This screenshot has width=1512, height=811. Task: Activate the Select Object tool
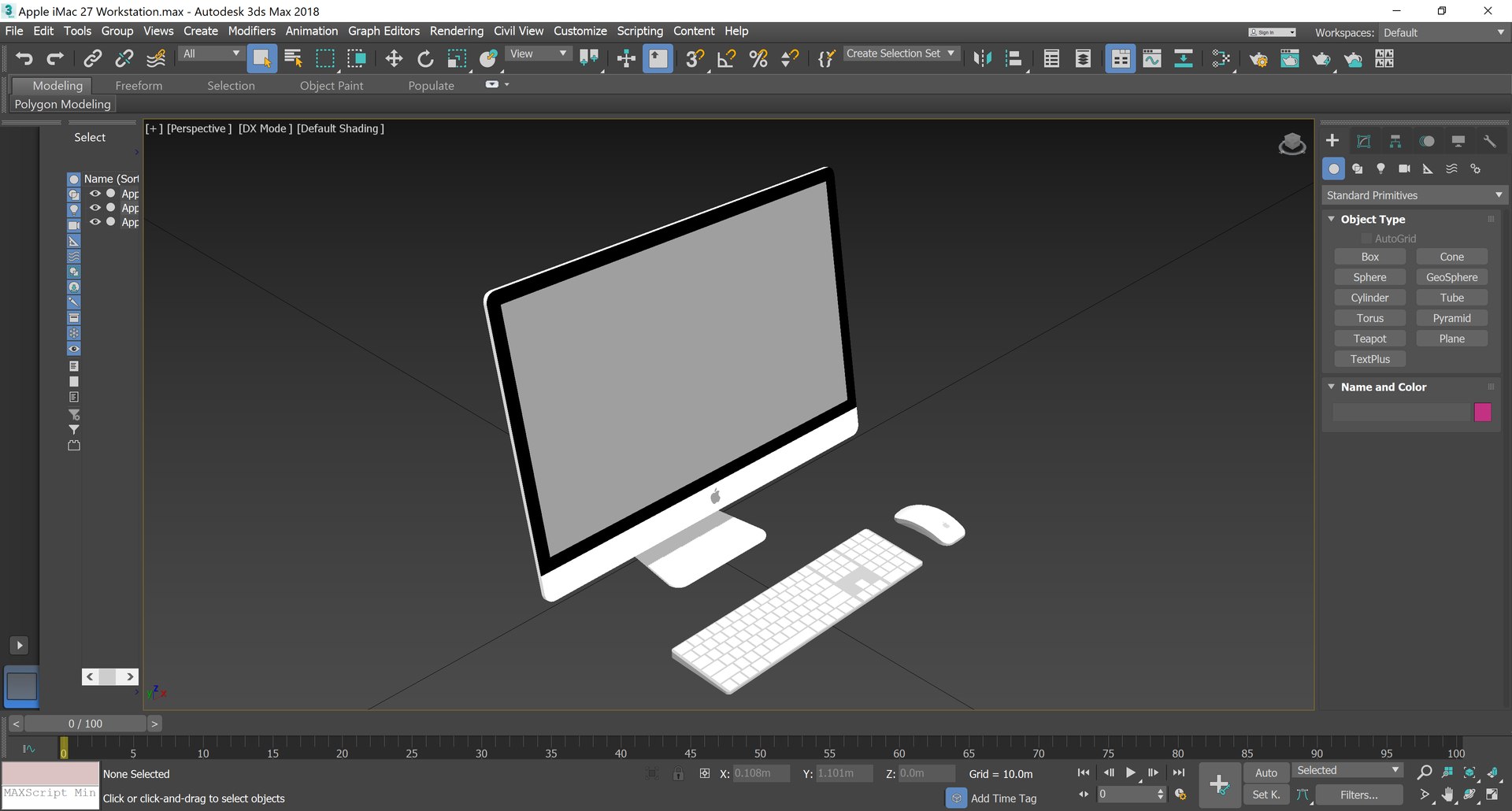pos(261,58)
